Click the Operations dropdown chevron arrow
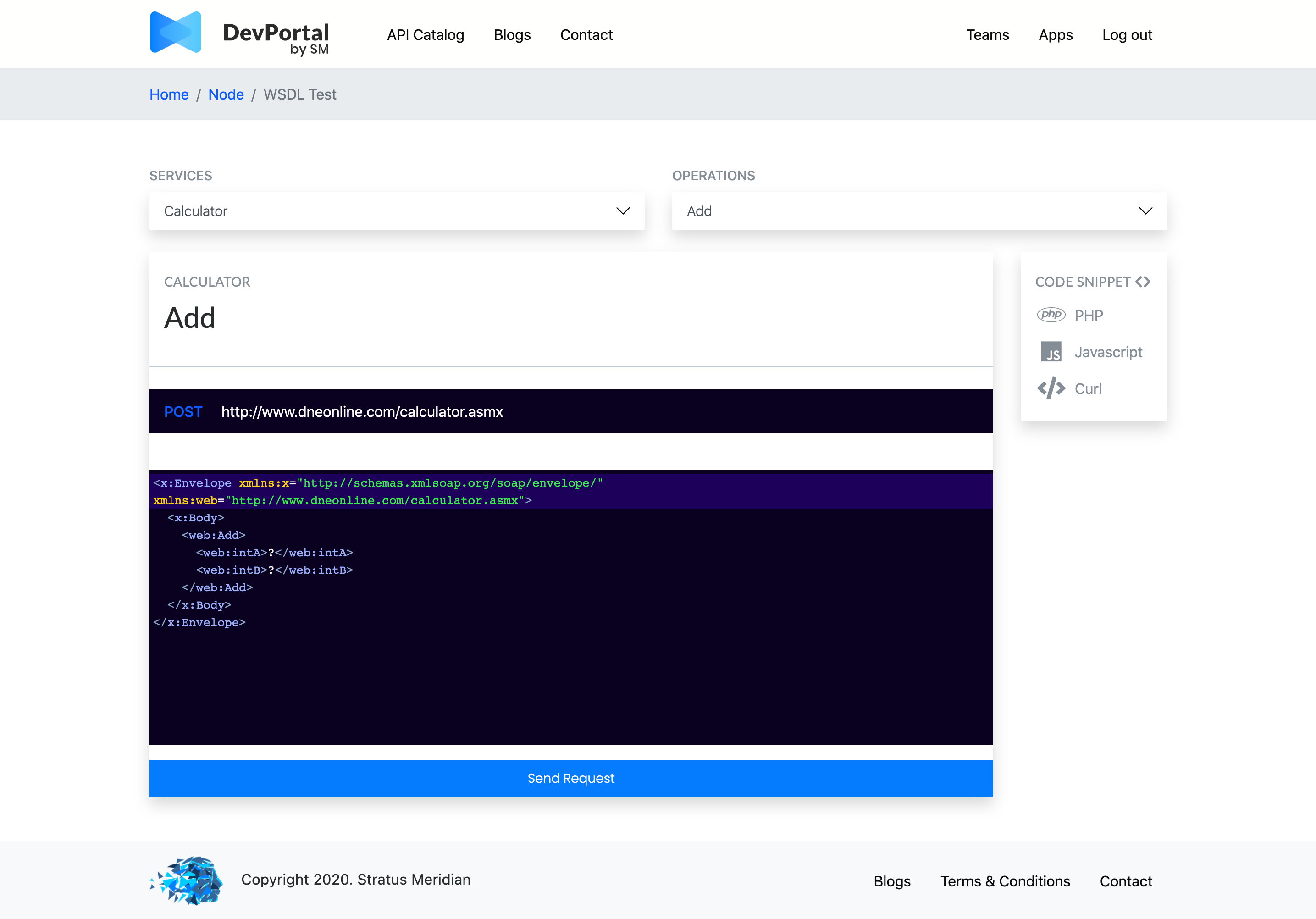Image resolution: width=1316 pixels, height=919 pixels. click(x=1145, y=211)
